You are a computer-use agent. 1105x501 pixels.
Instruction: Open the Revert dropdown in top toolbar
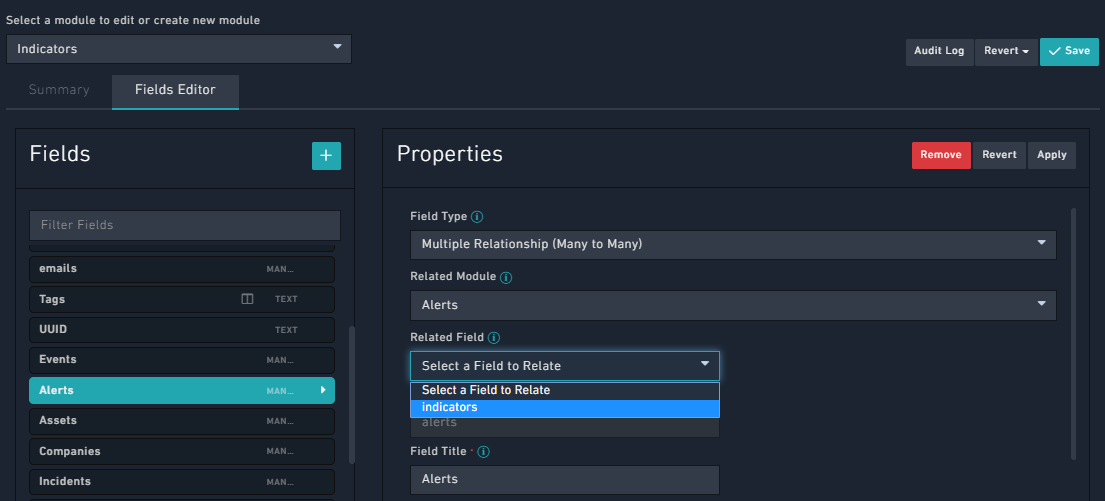click(1006, 51)
